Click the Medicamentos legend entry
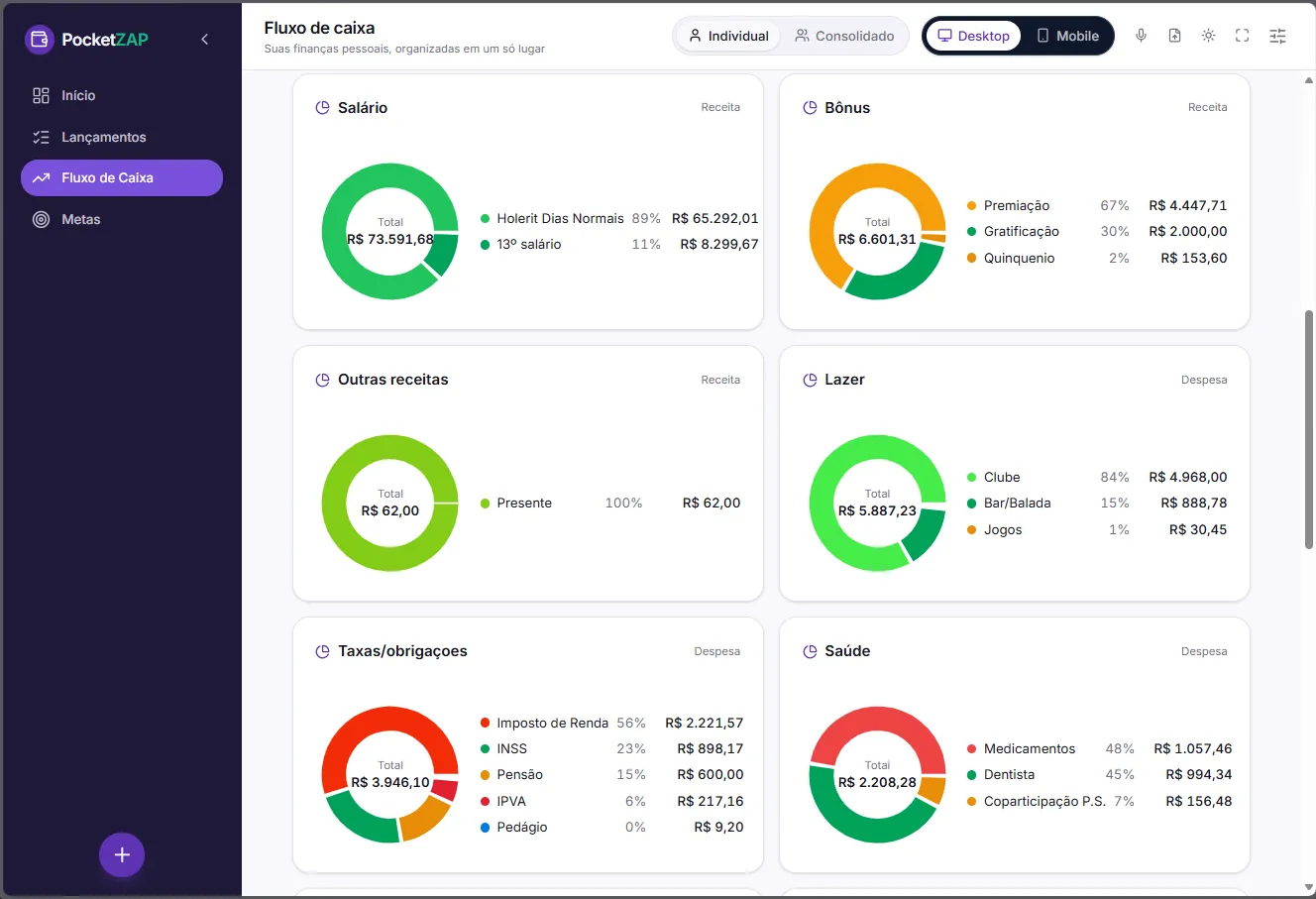The width and height of the screenshot is (1316, 899). [x=1100, y=748]
